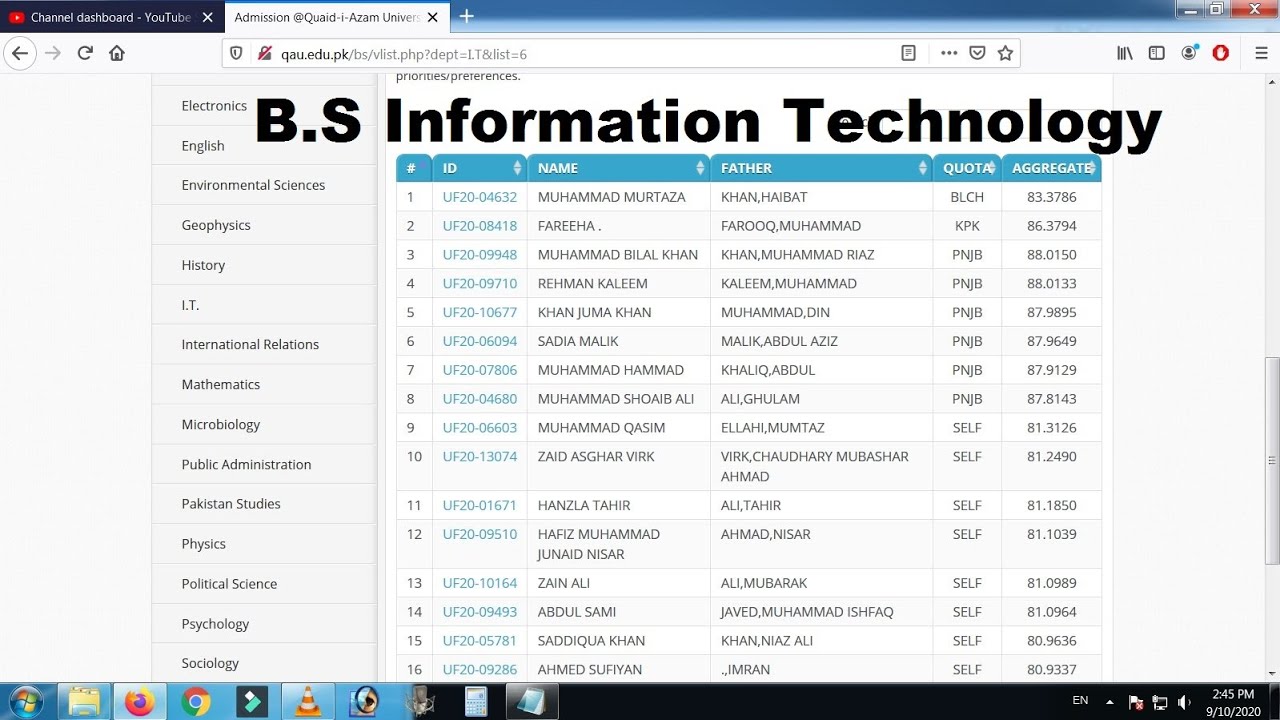Open volume control in system tray
1280x720 pixels.
[1184, 702]
